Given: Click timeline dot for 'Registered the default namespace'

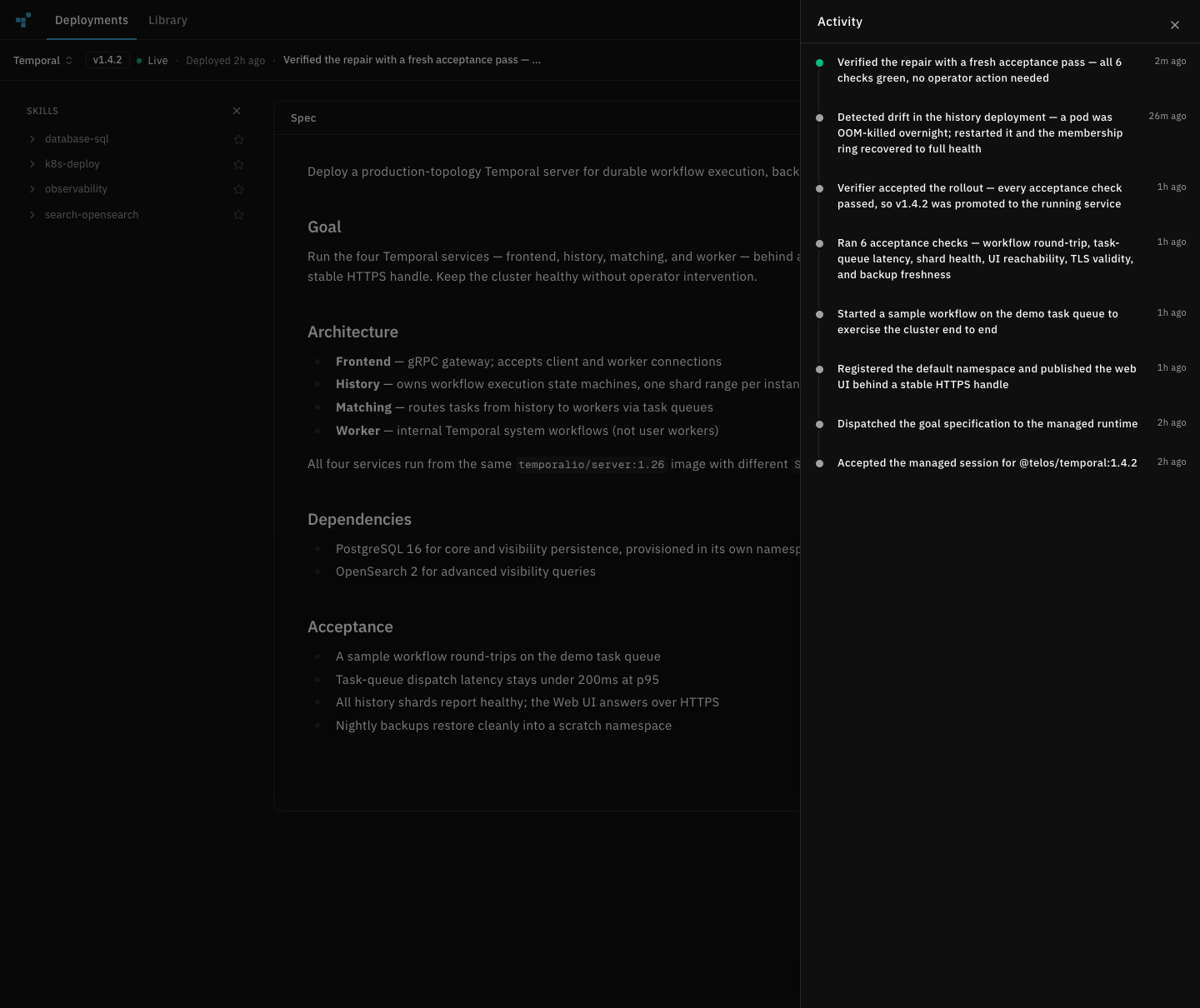Looking at the screenshot, I should click(819, 369).
